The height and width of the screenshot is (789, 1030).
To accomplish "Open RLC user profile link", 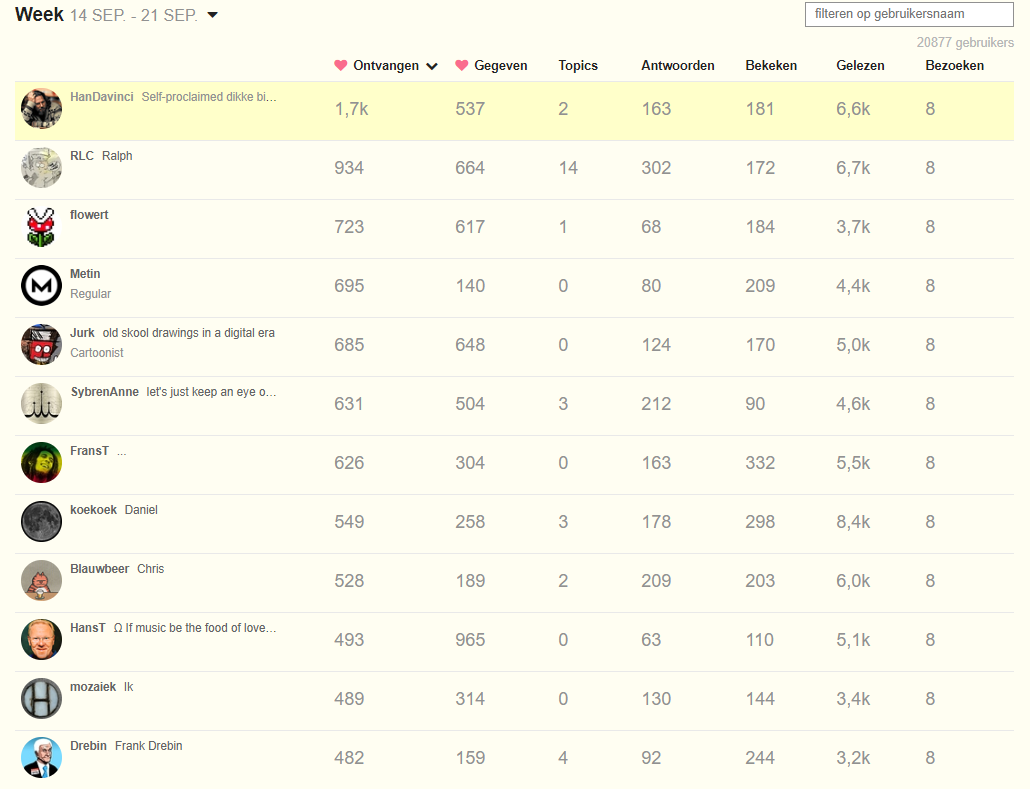I will click(81, 156).
